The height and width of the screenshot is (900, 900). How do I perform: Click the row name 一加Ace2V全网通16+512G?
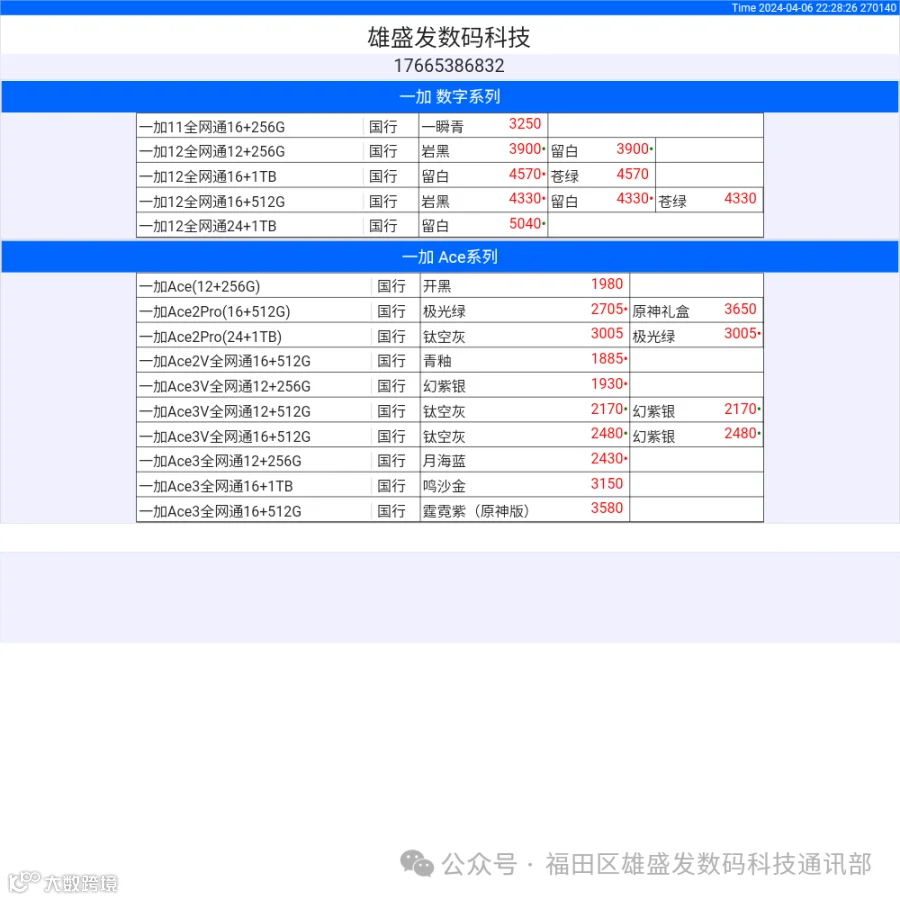click(x=224, y=361)
